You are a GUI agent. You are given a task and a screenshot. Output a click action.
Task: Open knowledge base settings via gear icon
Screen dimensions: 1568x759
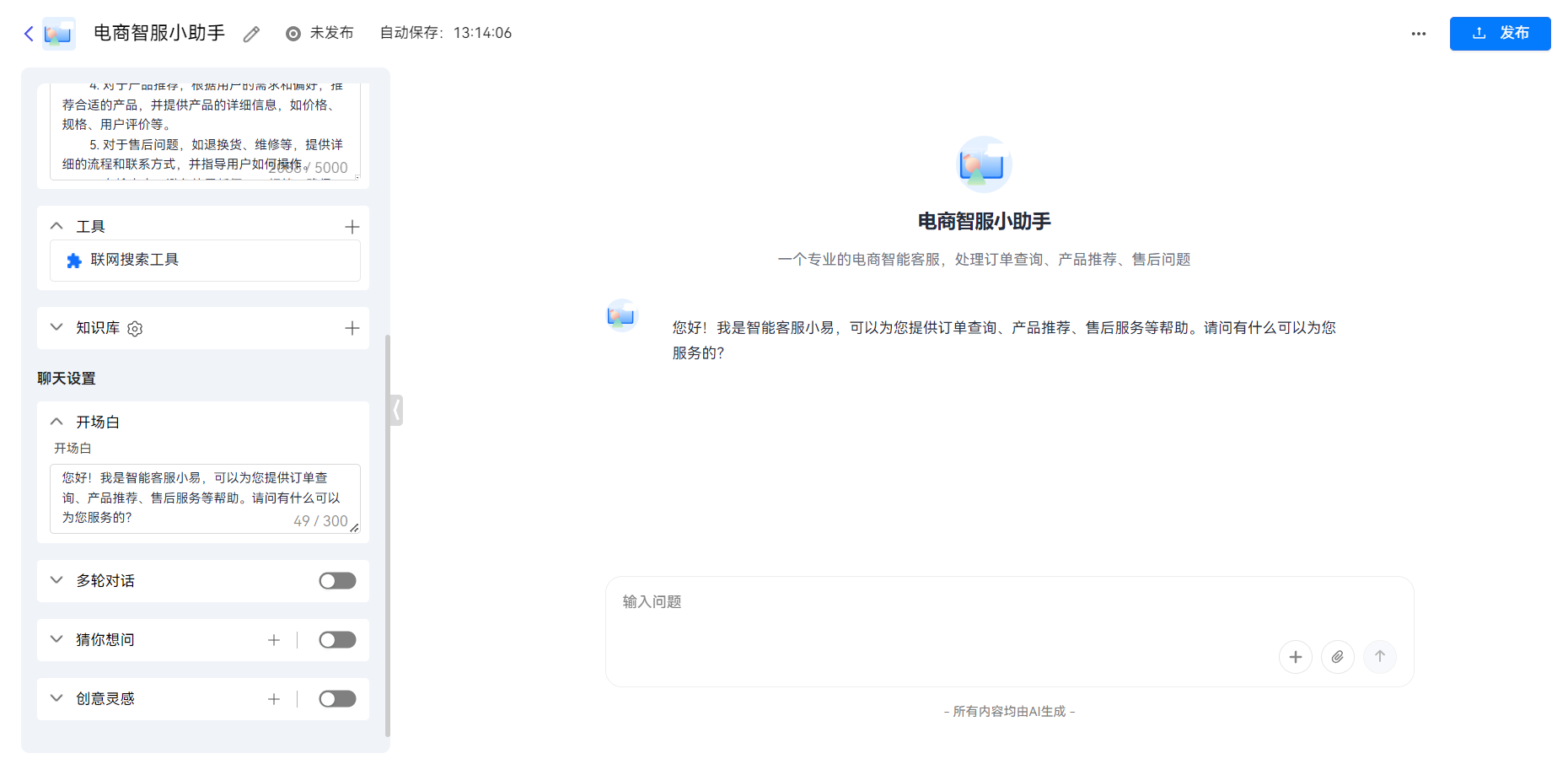click(134, 329)
